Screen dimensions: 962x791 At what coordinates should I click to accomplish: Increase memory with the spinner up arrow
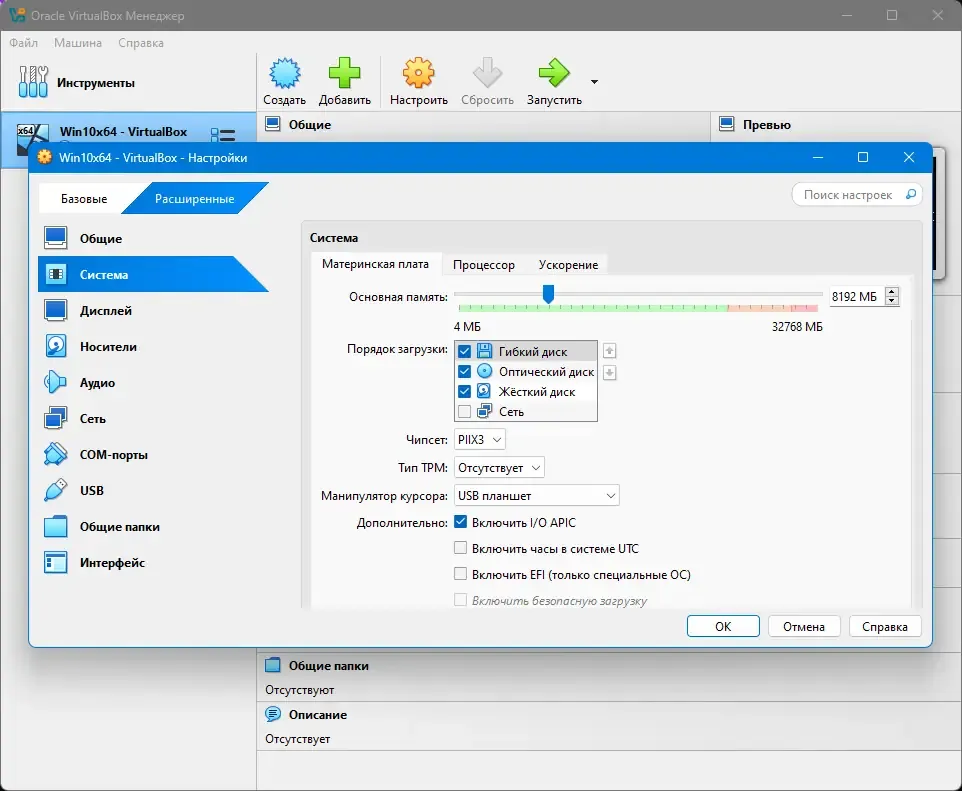pos(892,291)
